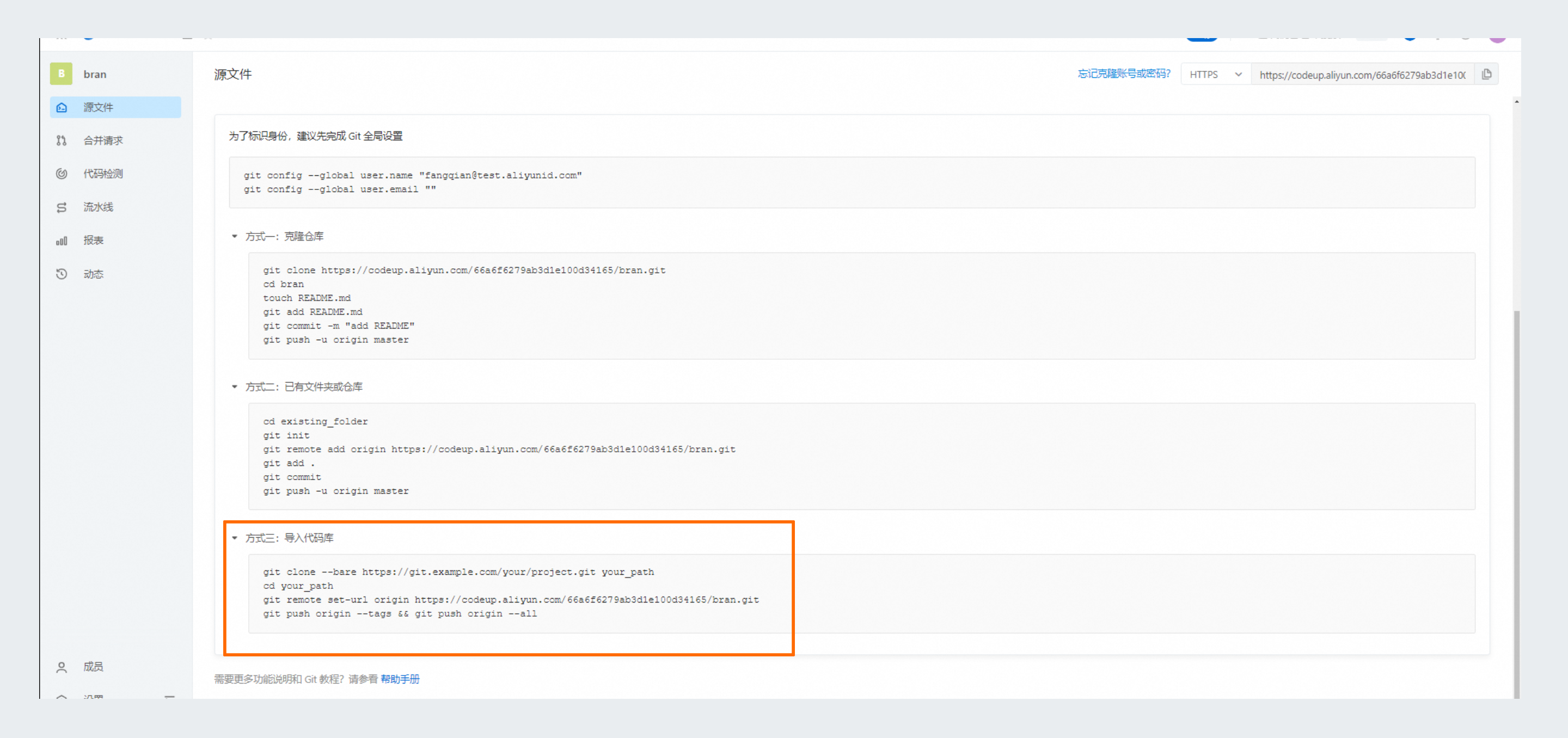Viewport: 1568px width, 738px height.
Task: Click the 忘记克隆账号或密码? link
Action: tap(1124, 73)
